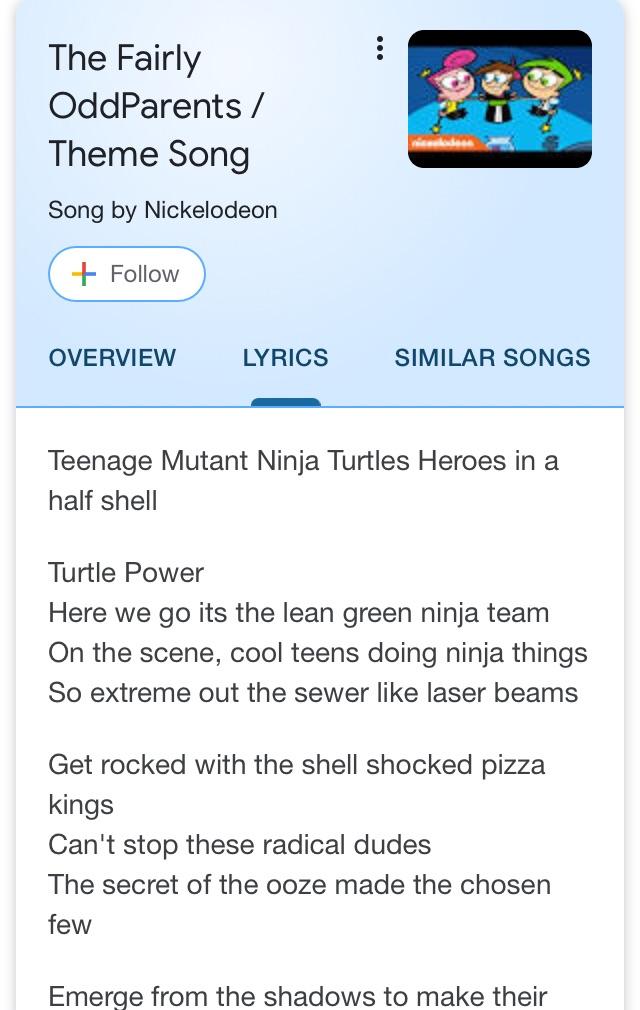The height and width of the screenshot is (1010, 640).
Task: Open the three-dot more options menu
Action: click(380, 48)
